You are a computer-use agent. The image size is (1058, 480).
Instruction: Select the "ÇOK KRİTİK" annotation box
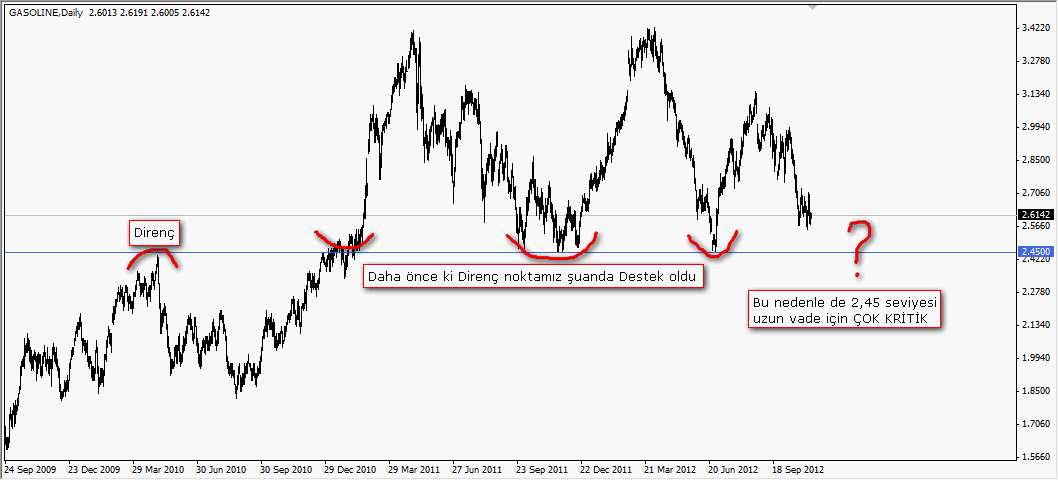pos(845,310)
